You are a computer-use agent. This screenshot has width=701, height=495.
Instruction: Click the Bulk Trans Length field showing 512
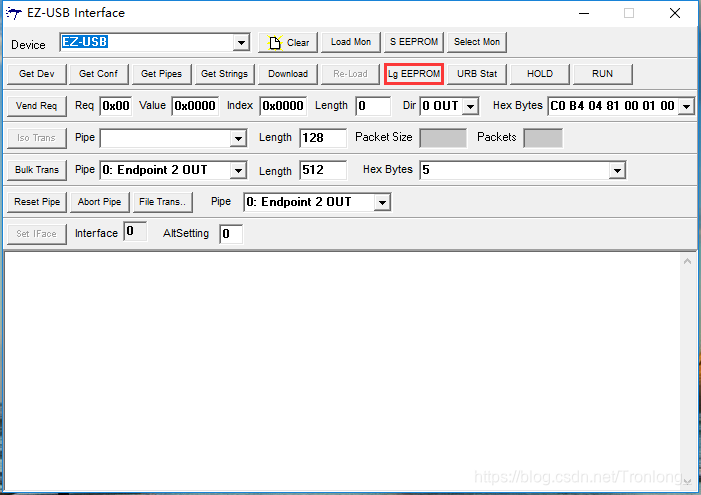point(323,170)
